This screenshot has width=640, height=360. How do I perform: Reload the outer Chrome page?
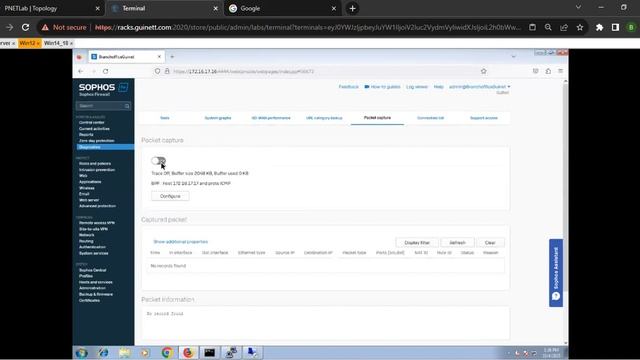[25, 27]
